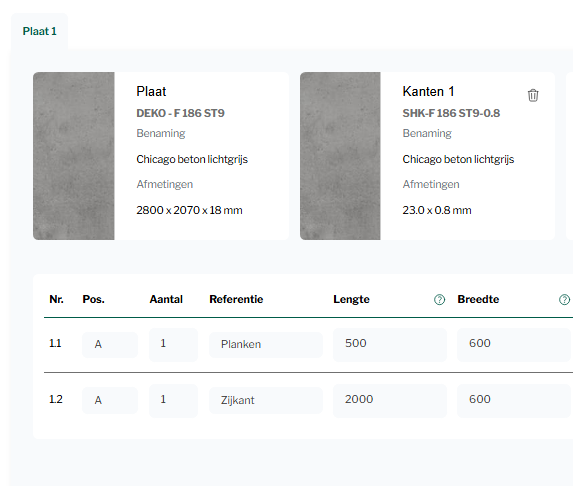Click the Planken reference field
Image resolution: width=573 pixels, height=486 pixels.
tap(266, 345)
